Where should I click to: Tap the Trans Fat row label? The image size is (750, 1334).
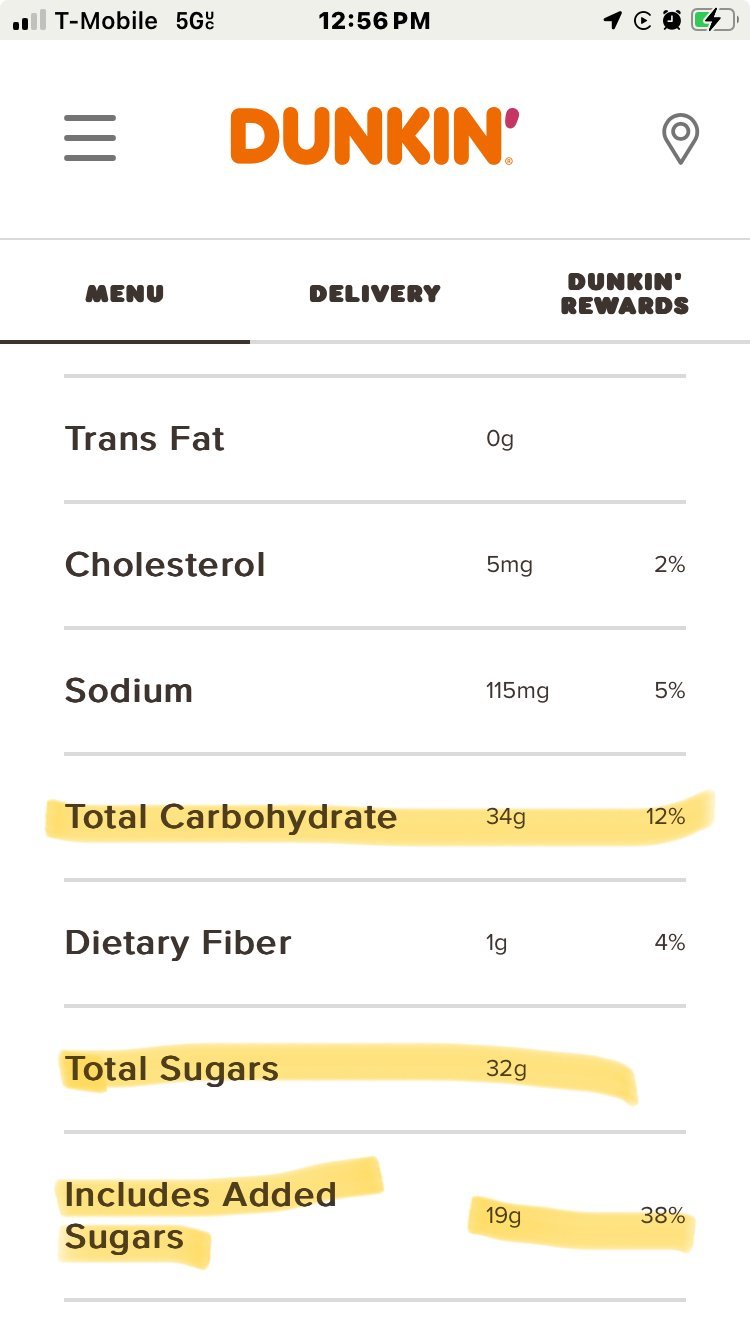click(145, 439)
